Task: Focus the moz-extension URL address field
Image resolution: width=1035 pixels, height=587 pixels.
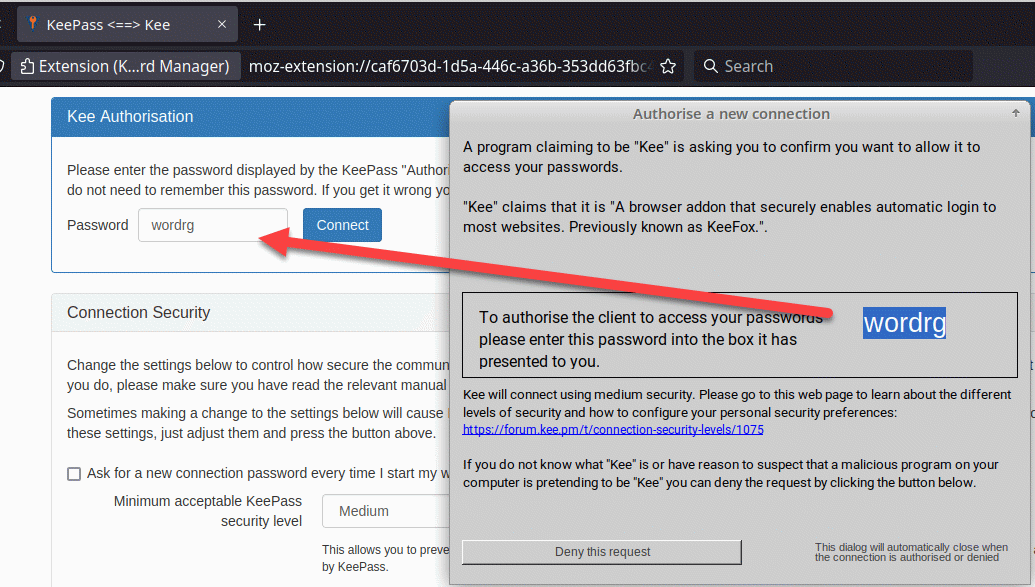Action: point(449,66)
